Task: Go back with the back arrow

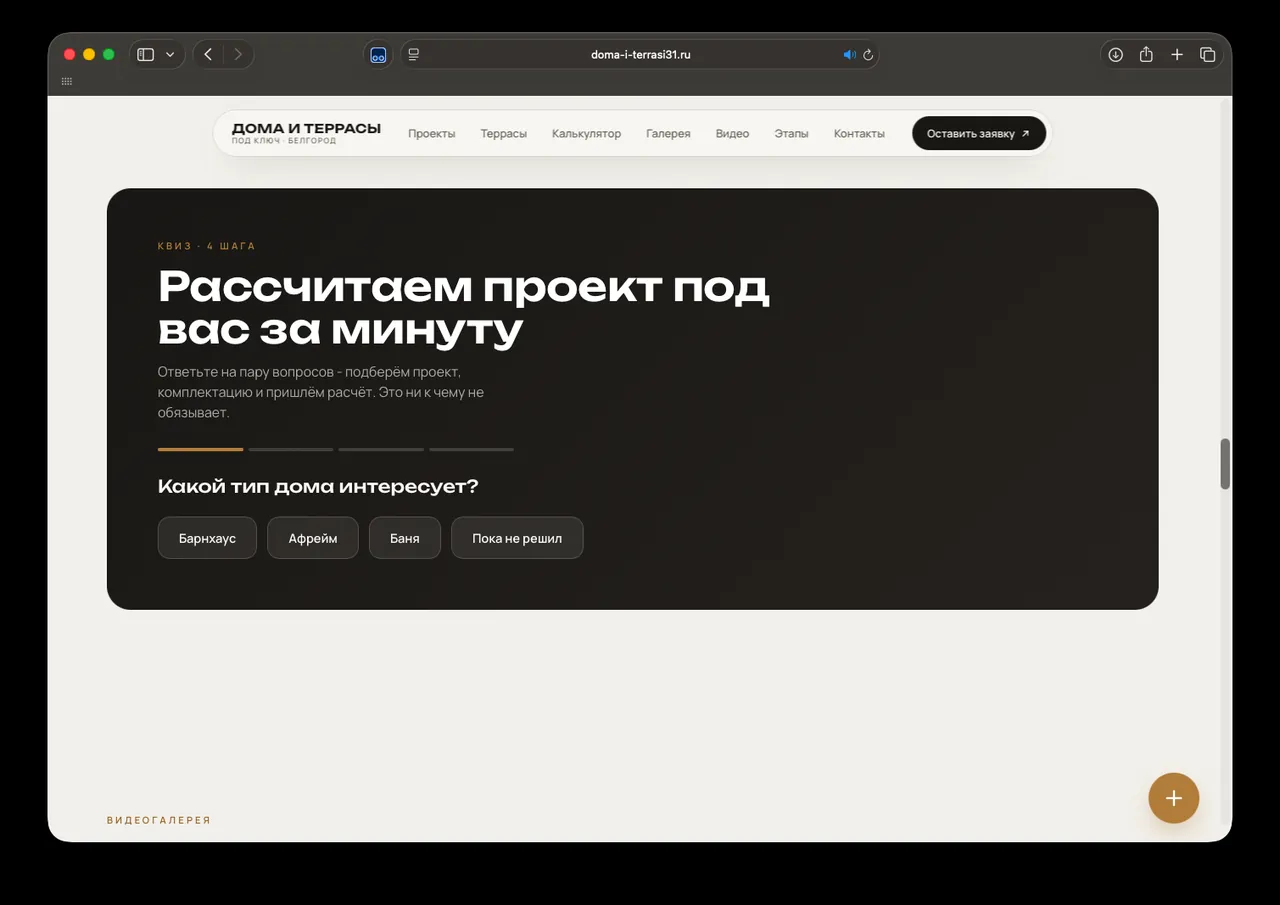Action: point(208,55)
